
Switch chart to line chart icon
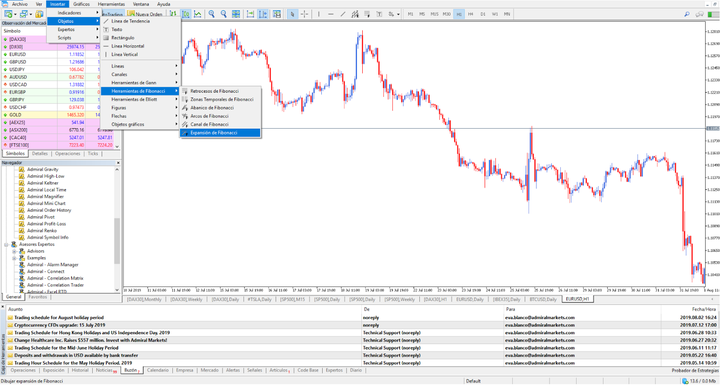pos(197,14)
